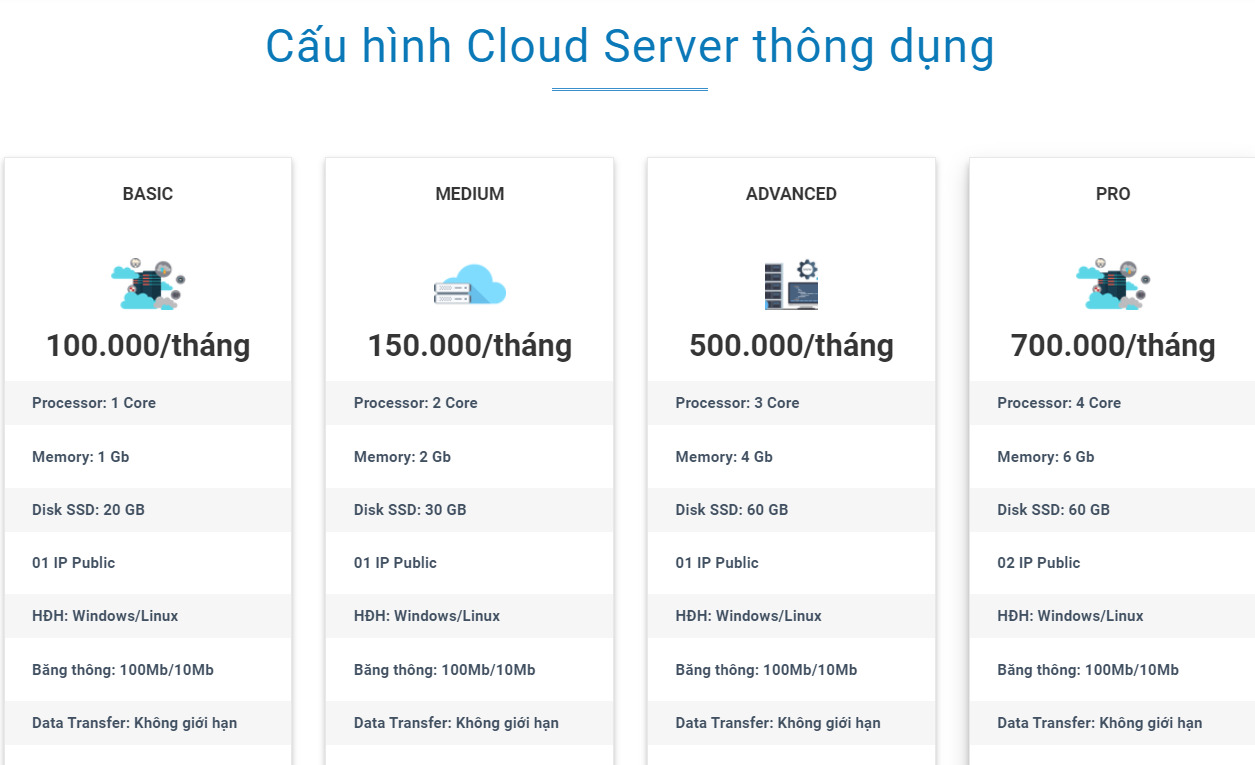This screenshot has height=765, width=1255.
Task: Select the PRO plan title
Action: (x=1113, y=194)
